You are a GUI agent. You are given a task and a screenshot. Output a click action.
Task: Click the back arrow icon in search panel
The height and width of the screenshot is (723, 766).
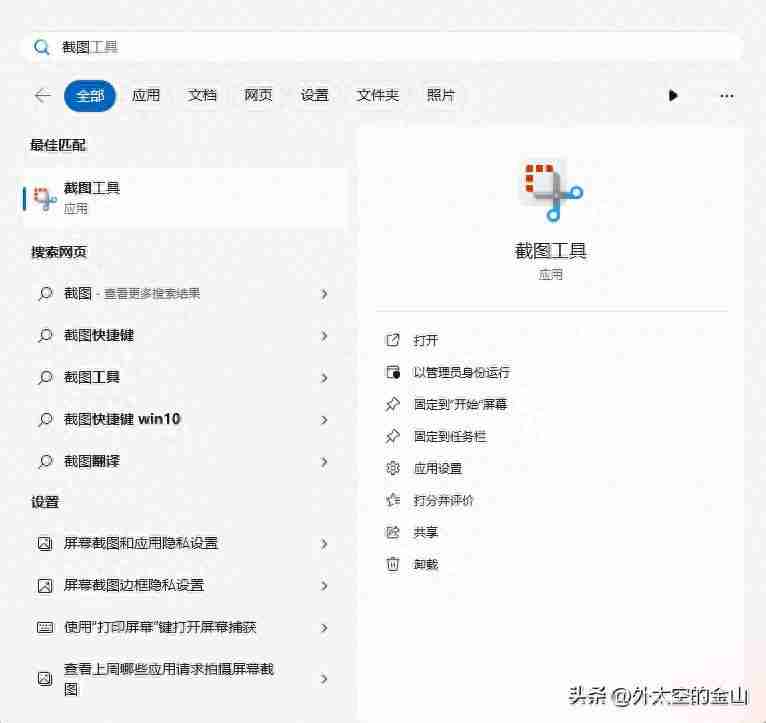pos(42,96)
